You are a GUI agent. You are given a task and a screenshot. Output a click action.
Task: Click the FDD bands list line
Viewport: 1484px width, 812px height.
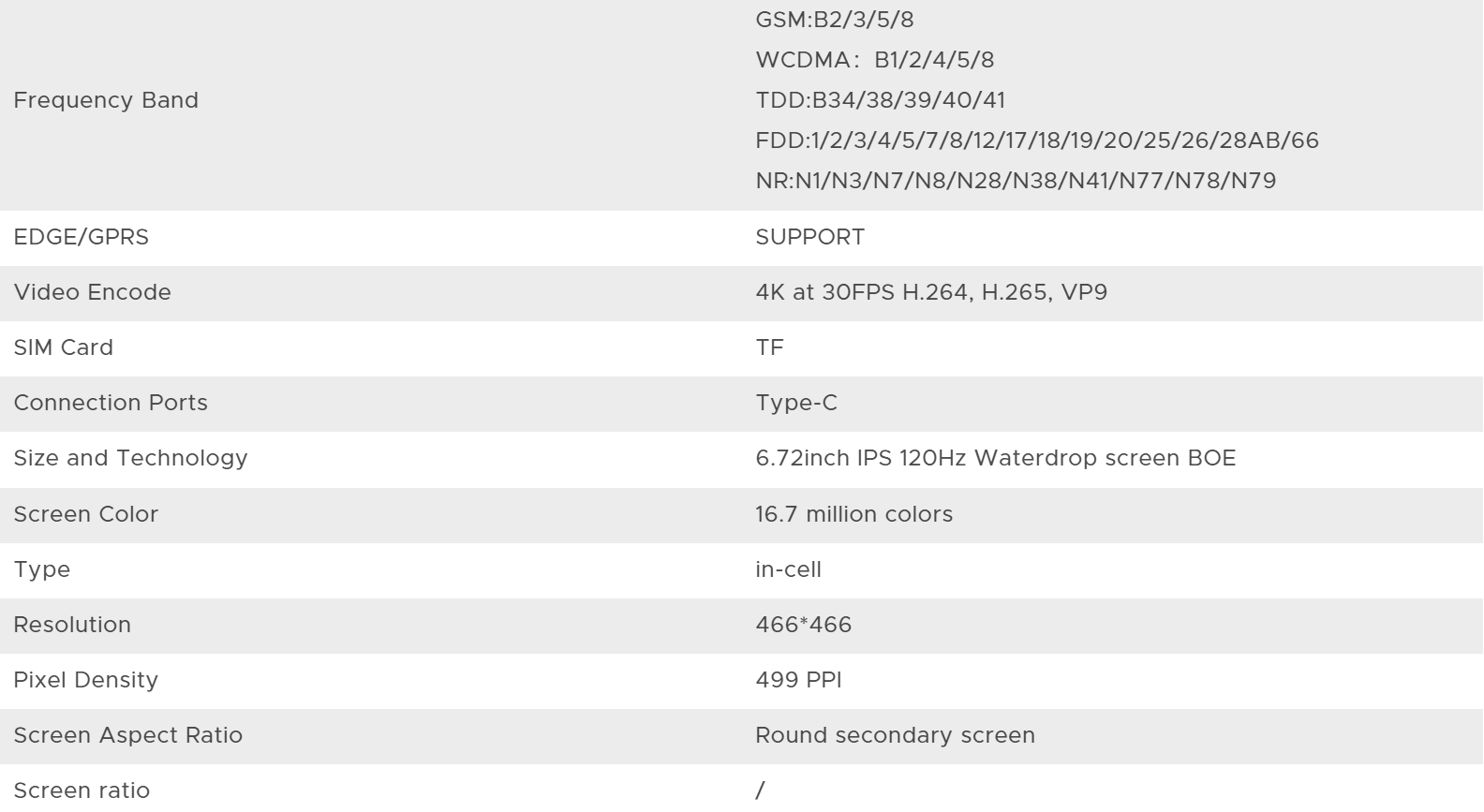coord(1036,140)
